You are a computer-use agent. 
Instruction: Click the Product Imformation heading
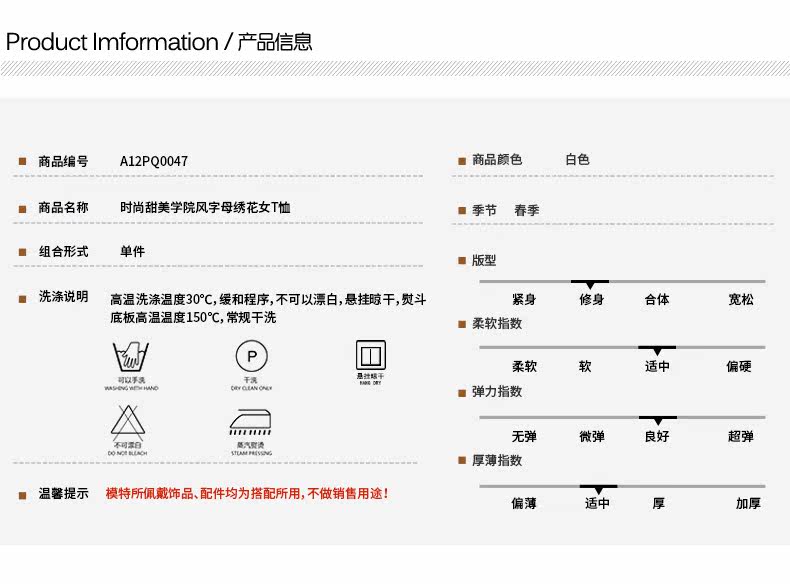tap(159, 42)
